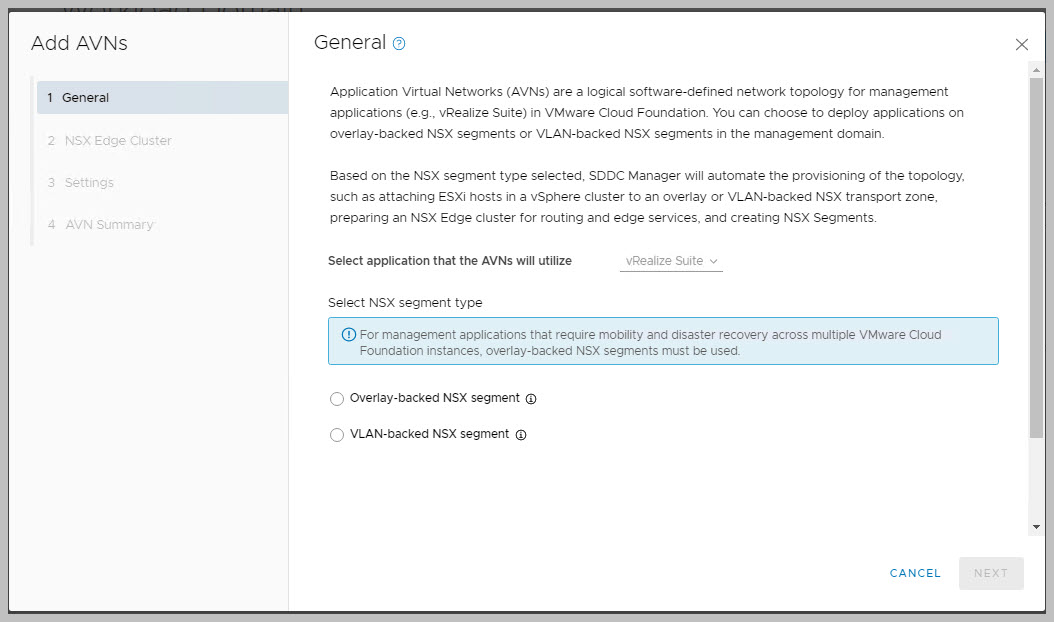Viewport: 1054px width, 622px height.
Task: Go to step 4 AVN Summary
Action: click(x=109, y=225)
